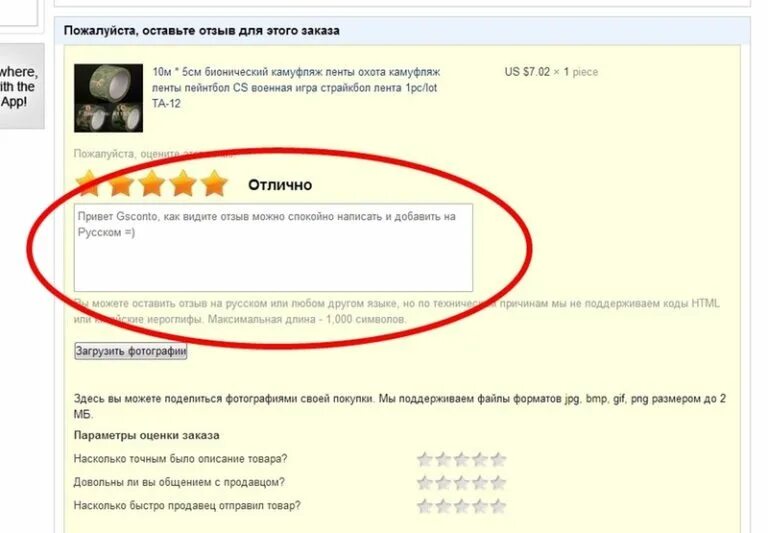Give seller communication three stars
The width and height of the screenshot is (768, 533).
coord(461,483)
